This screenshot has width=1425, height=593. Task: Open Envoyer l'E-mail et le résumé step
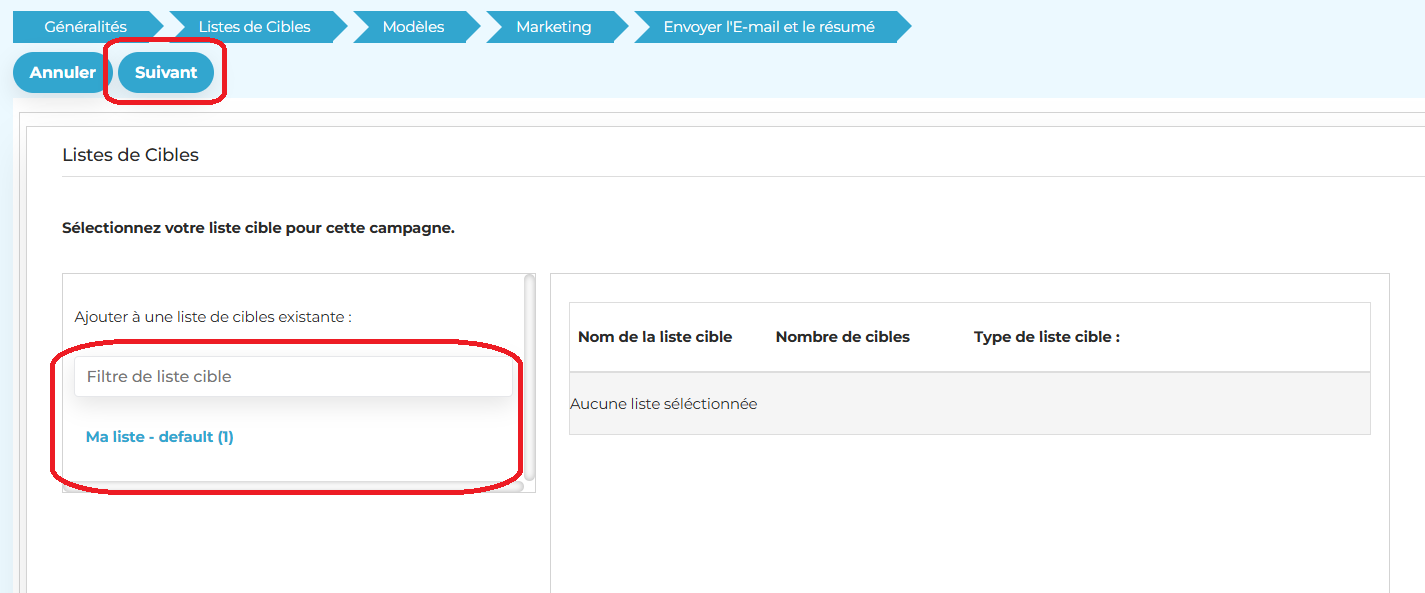point(768,27)
